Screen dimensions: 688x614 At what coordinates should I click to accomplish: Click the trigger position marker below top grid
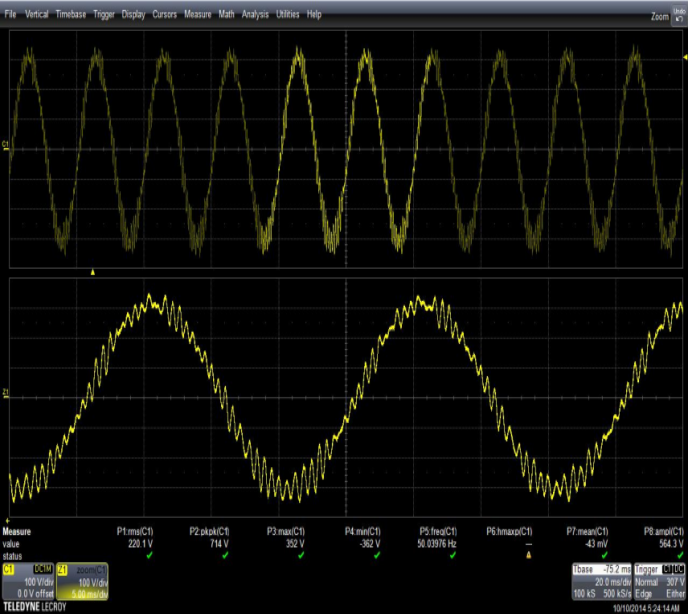(93, 271)
